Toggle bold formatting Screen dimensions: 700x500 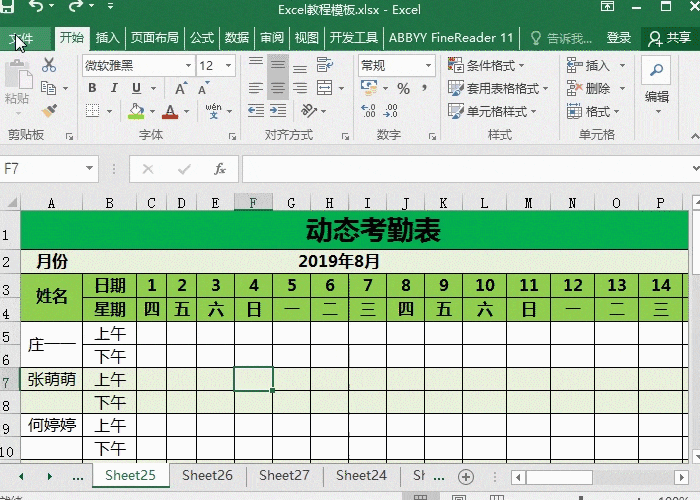[x=92, y=89]
